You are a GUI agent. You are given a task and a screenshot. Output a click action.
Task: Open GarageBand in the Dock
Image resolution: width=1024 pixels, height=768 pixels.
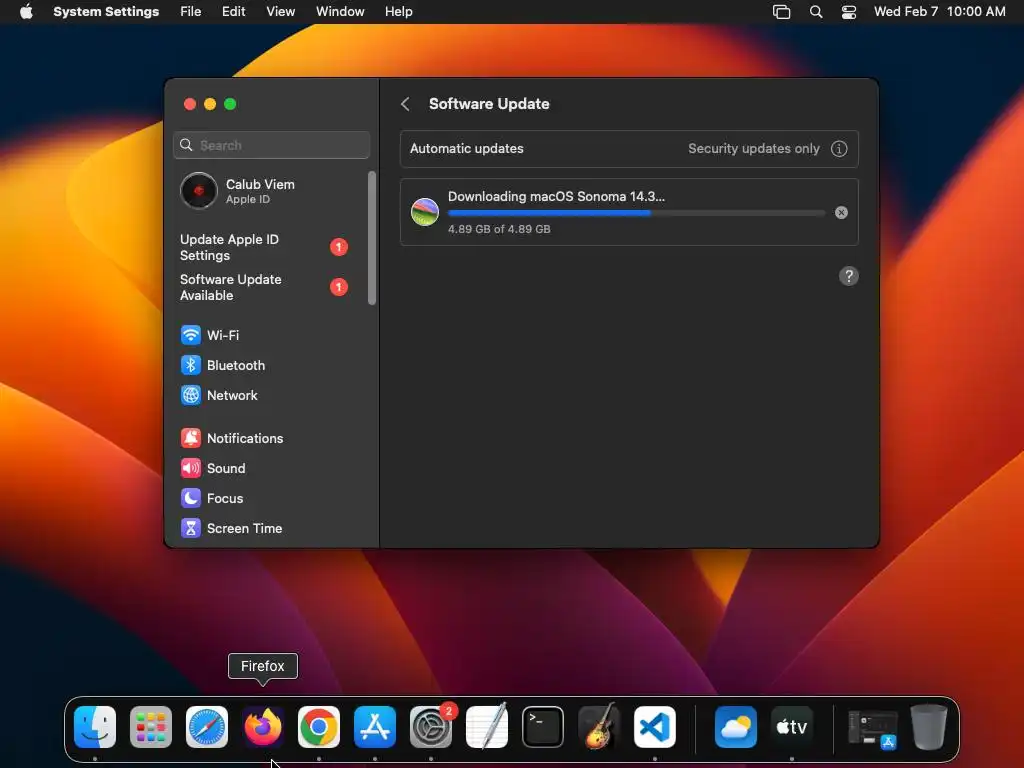pos(599,727)
